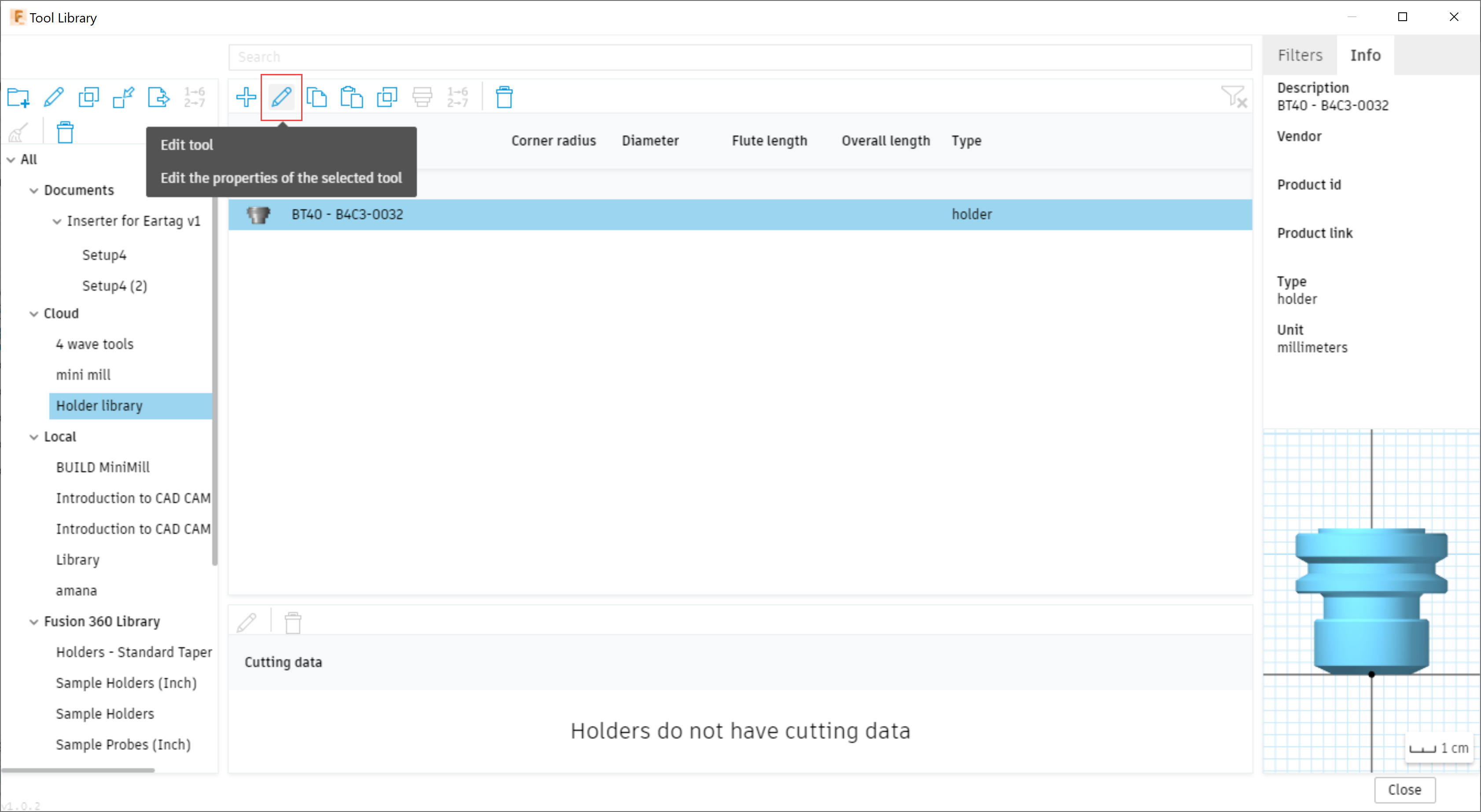Open the Info tab
Image resolution: width=1481 pixels, height=812 pixels.
point(1365,55)
